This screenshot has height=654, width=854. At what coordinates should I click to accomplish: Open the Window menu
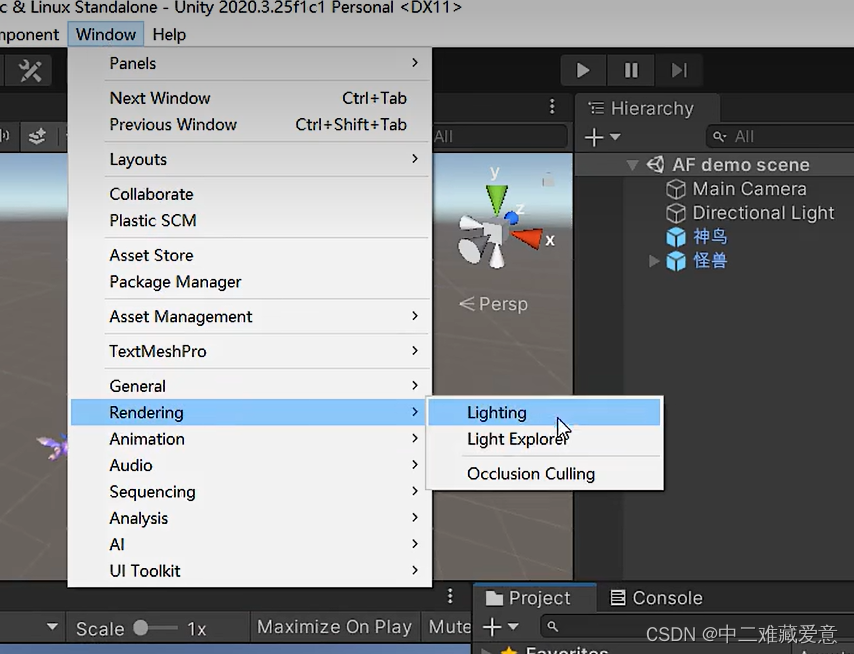coord(106,35)
